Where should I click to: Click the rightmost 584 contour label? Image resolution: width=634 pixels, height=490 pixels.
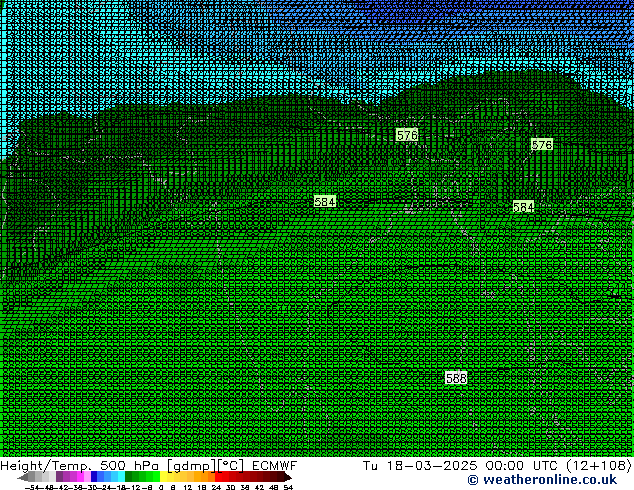(523, 207)
